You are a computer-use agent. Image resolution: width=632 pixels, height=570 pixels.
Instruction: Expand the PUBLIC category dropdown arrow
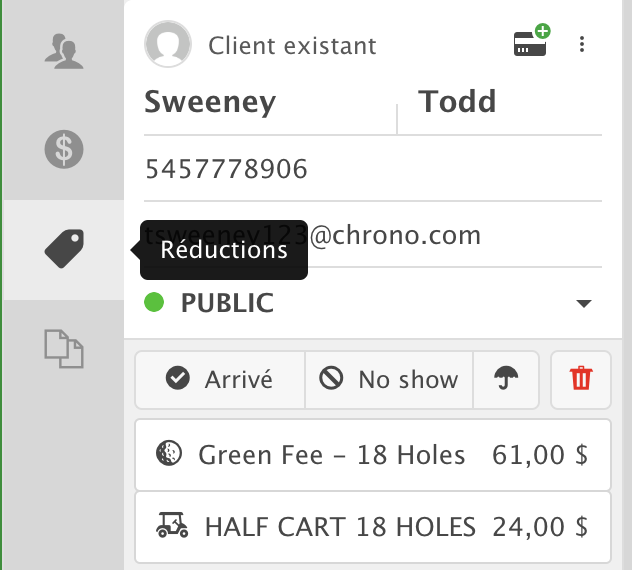(584, 304)
